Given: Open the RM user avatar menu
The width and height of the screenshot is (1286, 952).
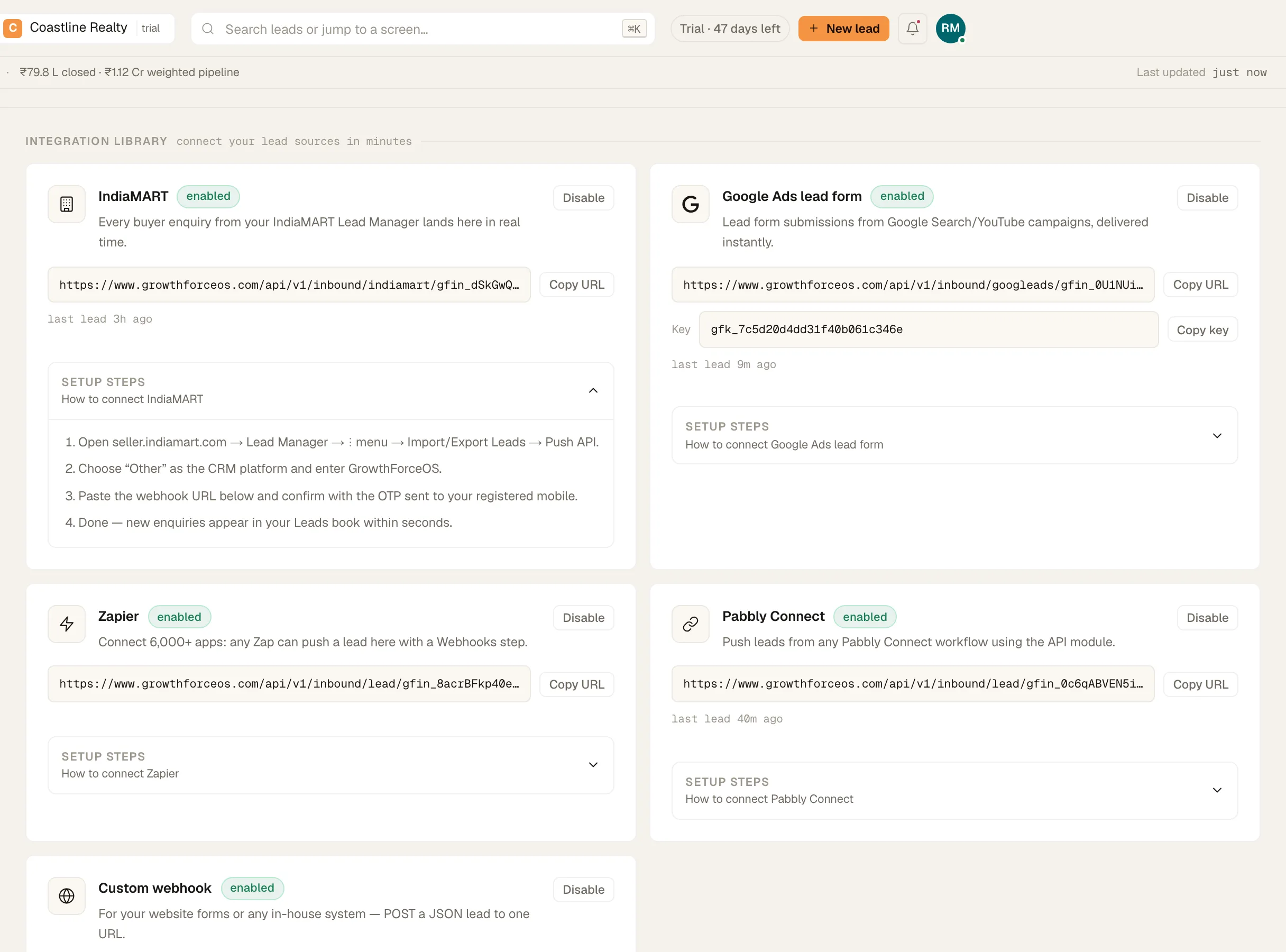Looking at the screenshot, I should pos(950,28).
